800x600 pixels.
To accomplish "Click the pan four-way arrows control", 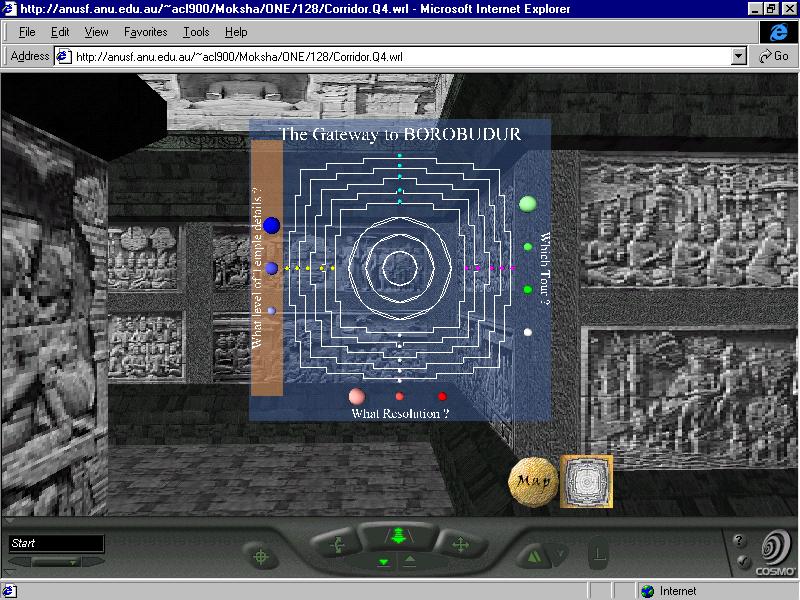I will point(459,545).
